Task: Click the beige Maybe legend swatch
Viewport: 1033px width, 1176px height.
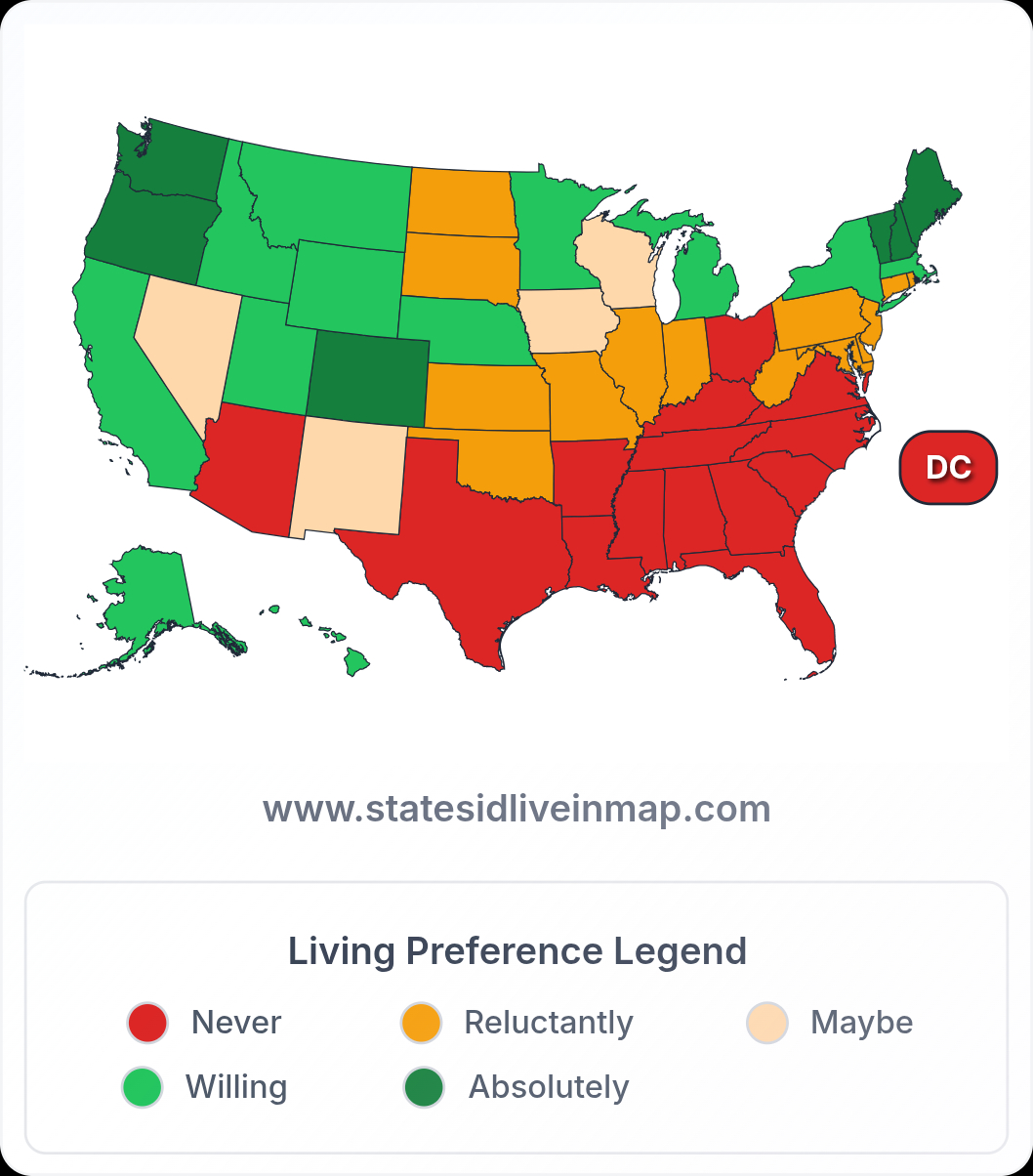Action: click(x=767, y=1023)
